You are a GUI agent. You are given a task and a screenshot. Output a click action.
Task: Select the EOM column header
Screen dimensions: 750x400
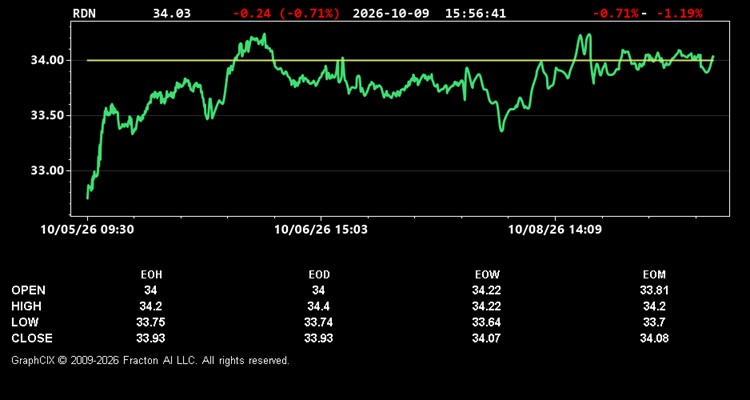tap(654, 275)
